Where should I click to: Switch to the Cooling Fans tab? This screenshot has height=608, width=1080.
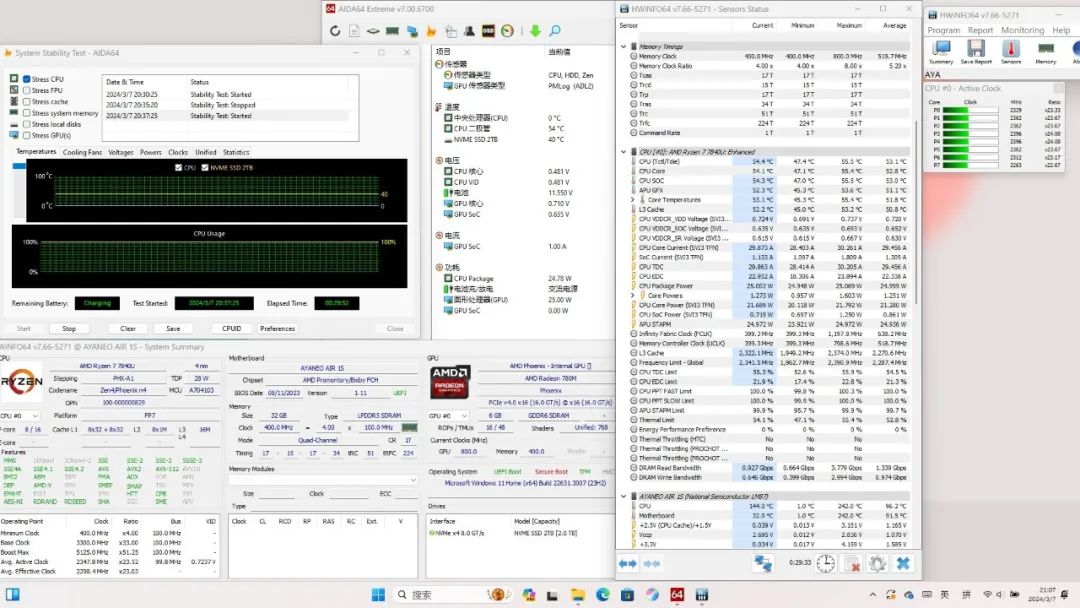[82, 152]
